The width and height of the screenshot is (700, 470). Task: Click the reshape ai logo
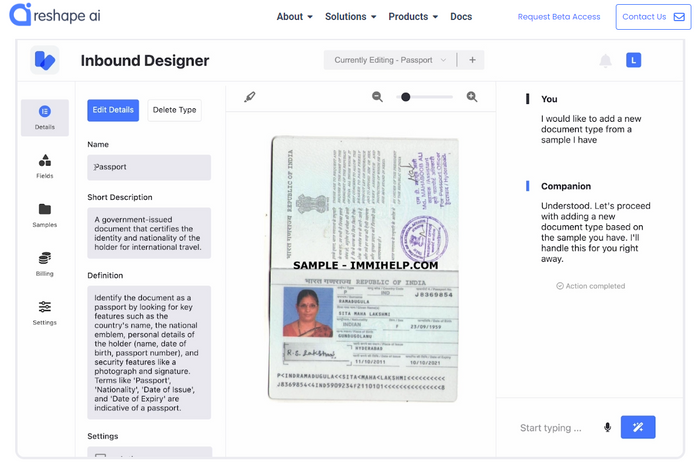55,15
